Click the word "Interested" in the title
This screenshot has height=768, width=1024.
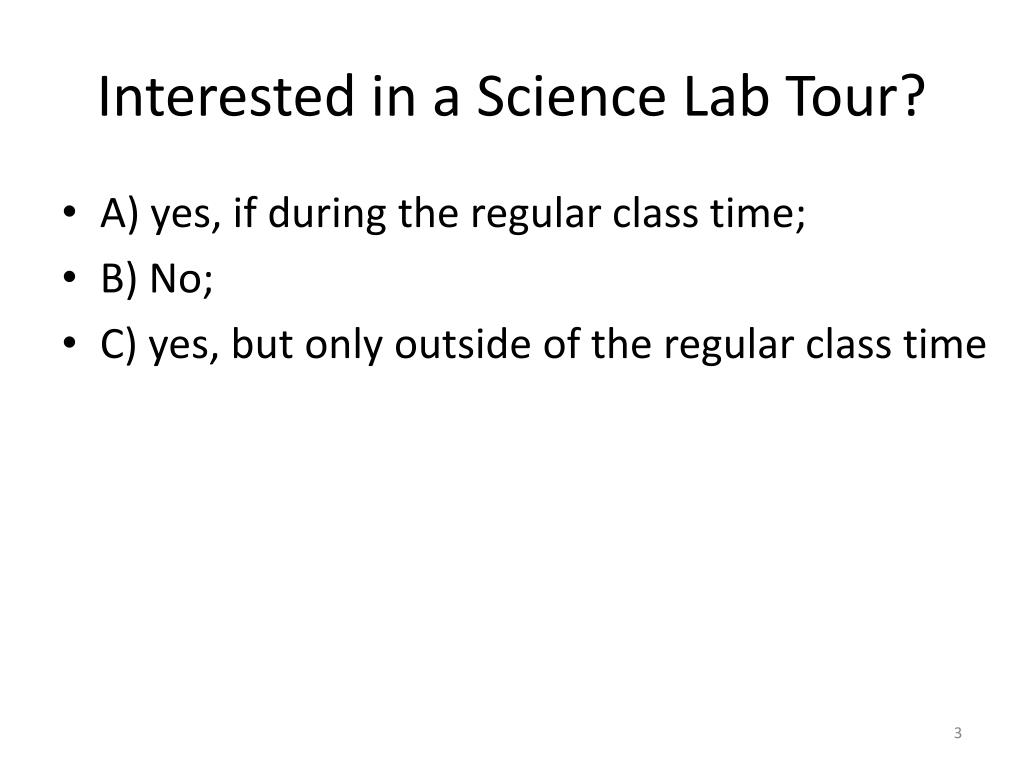coord(227,97)
